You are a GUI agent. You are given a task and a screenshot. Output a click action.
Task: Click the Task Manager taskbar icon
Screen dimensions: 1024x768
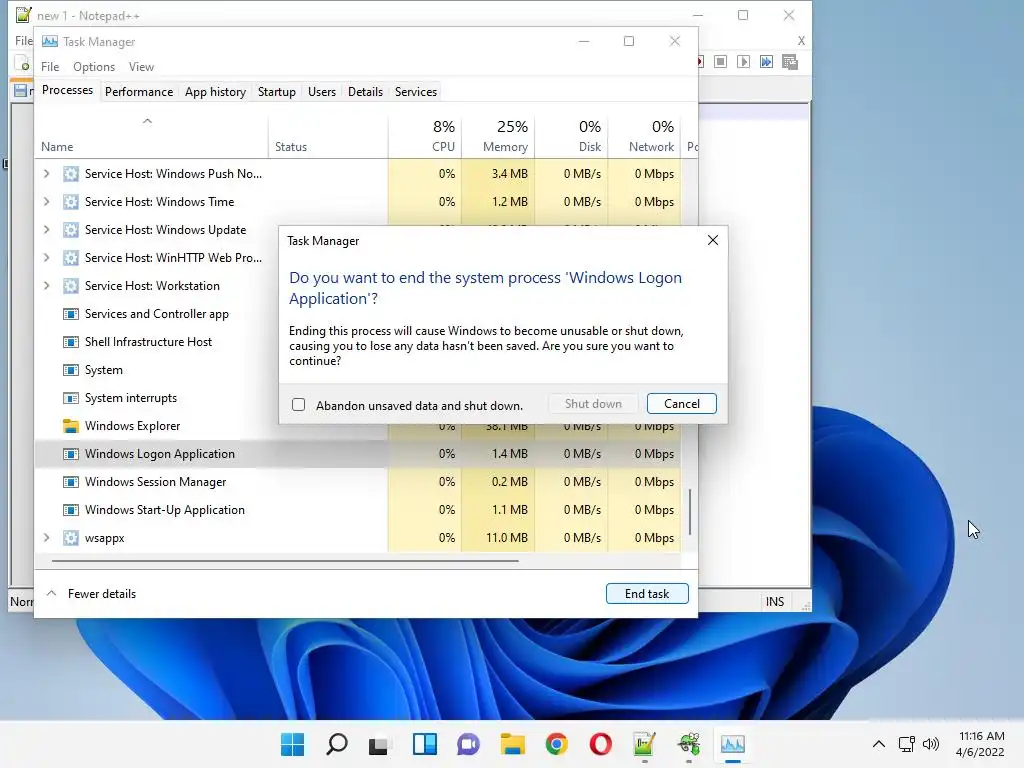(x=733, y=744)
